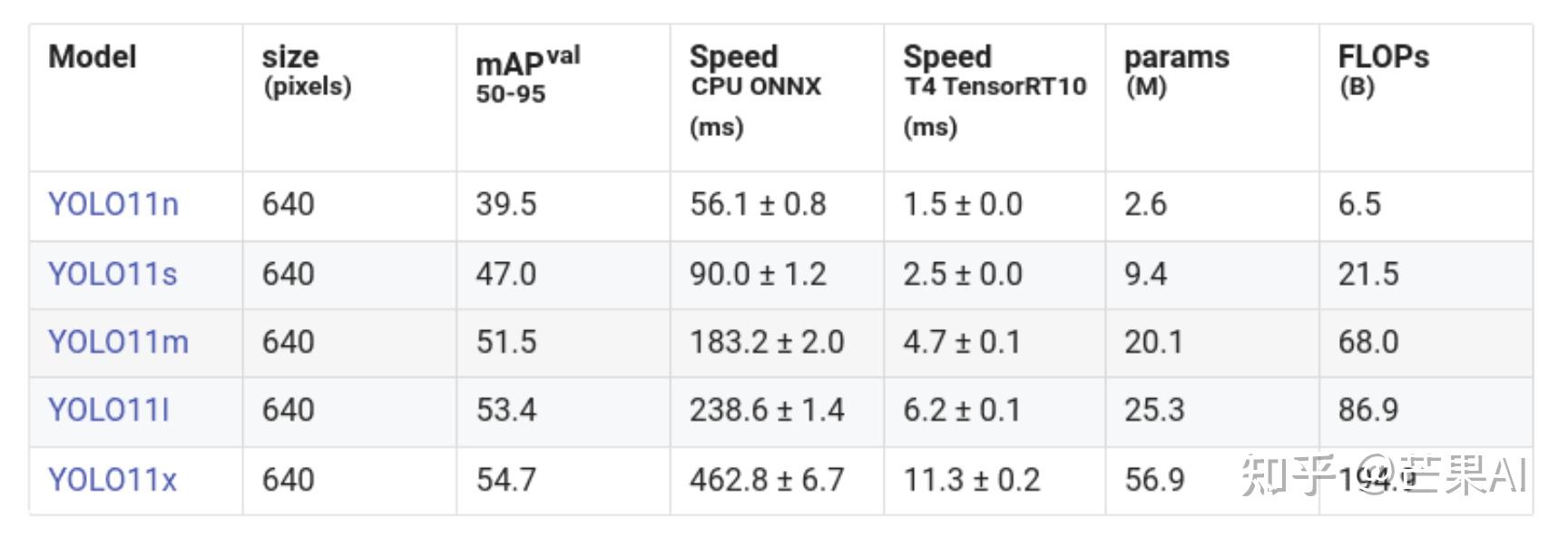Click the Model column header
Image resolution: width=1568 pixels, height=537 pixels.
pyautogui.click(x=93, y=56)
